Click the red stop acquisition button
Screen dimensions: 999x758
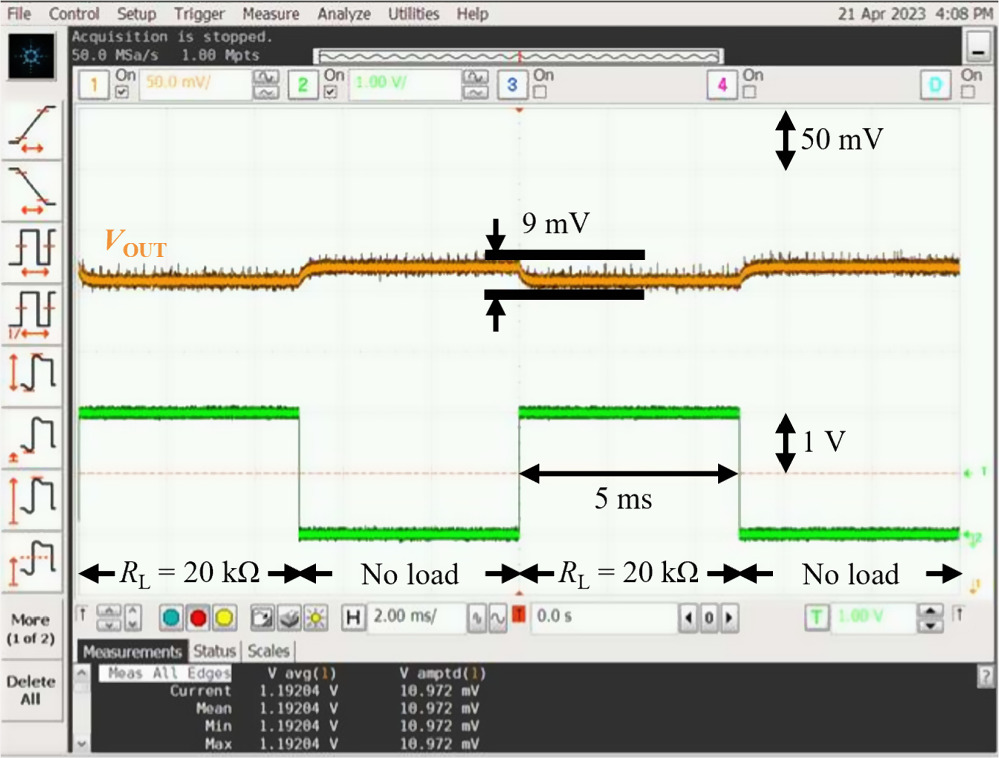(198, 617)
